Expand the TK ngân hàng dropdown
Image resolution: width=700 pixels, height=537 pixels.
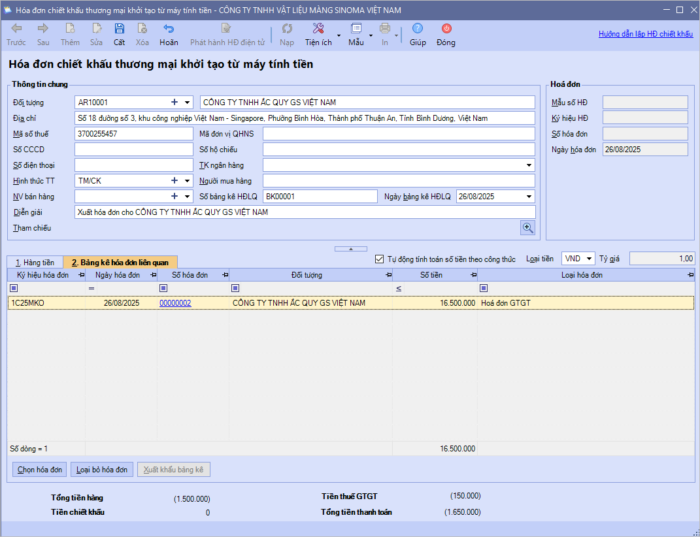tap(529, 165)
